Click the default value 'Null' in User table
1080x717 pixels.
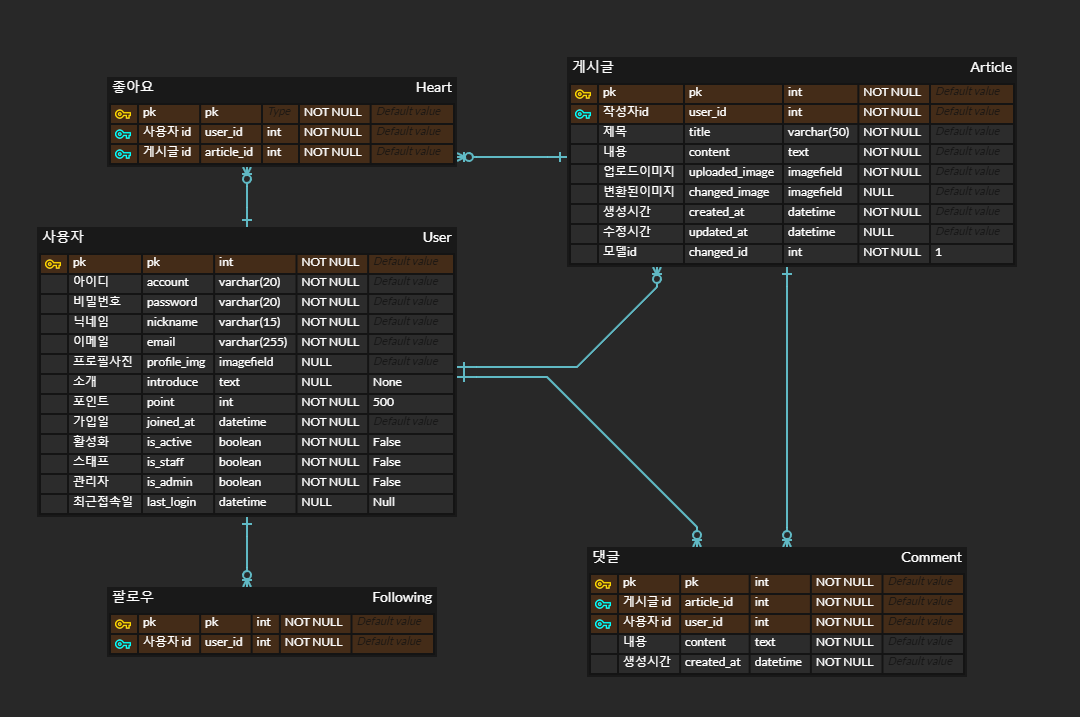[x=411, y=502]
